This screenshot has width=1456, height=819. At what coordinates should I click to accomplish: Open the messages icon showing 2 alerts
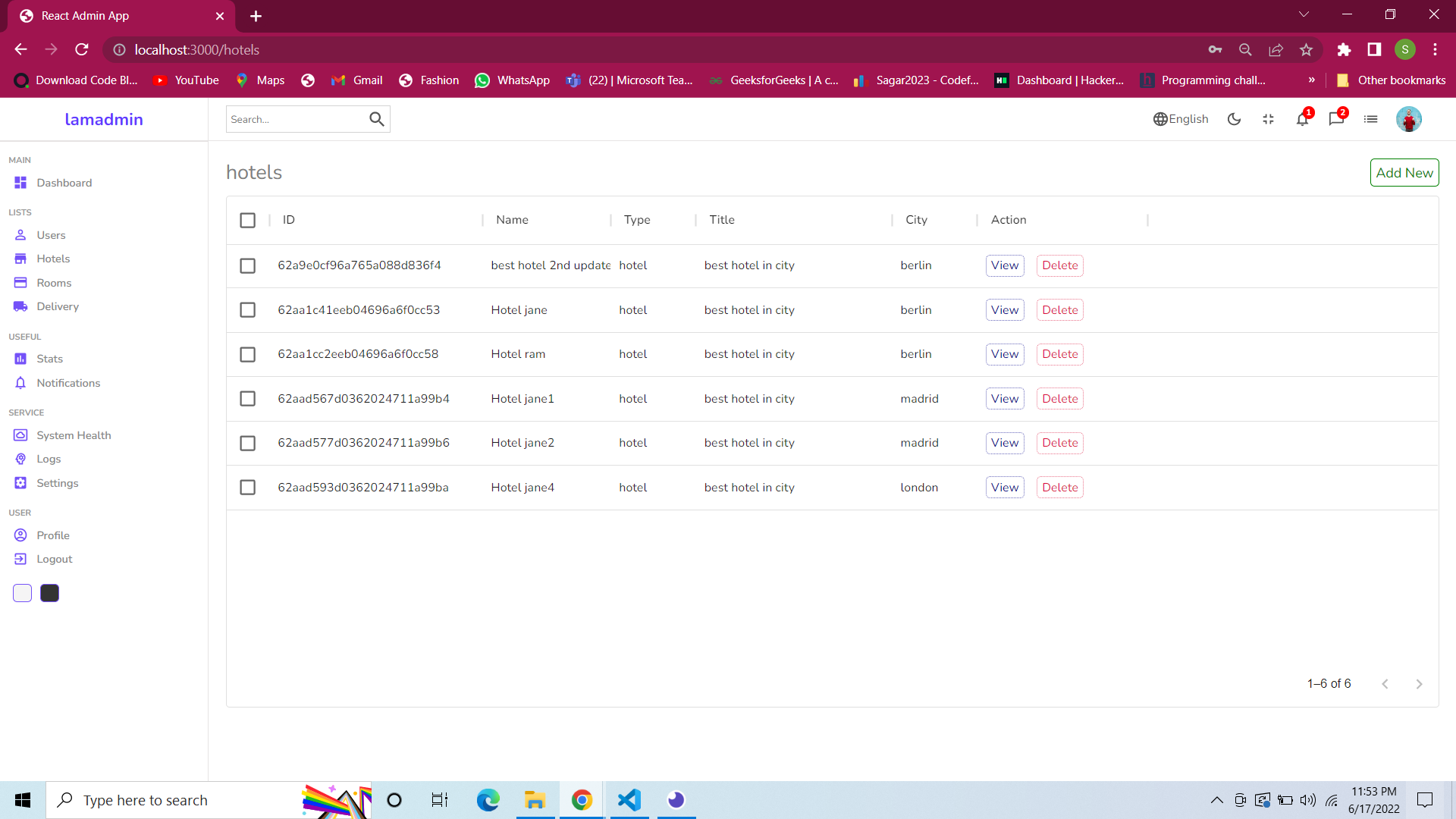(x=1337, y=119)
